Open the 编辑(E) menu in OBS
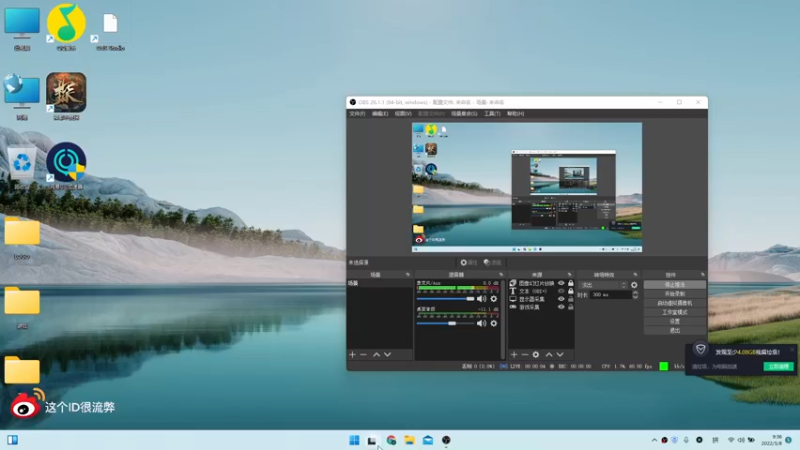 pyautogui.click(x=380, y=114)
